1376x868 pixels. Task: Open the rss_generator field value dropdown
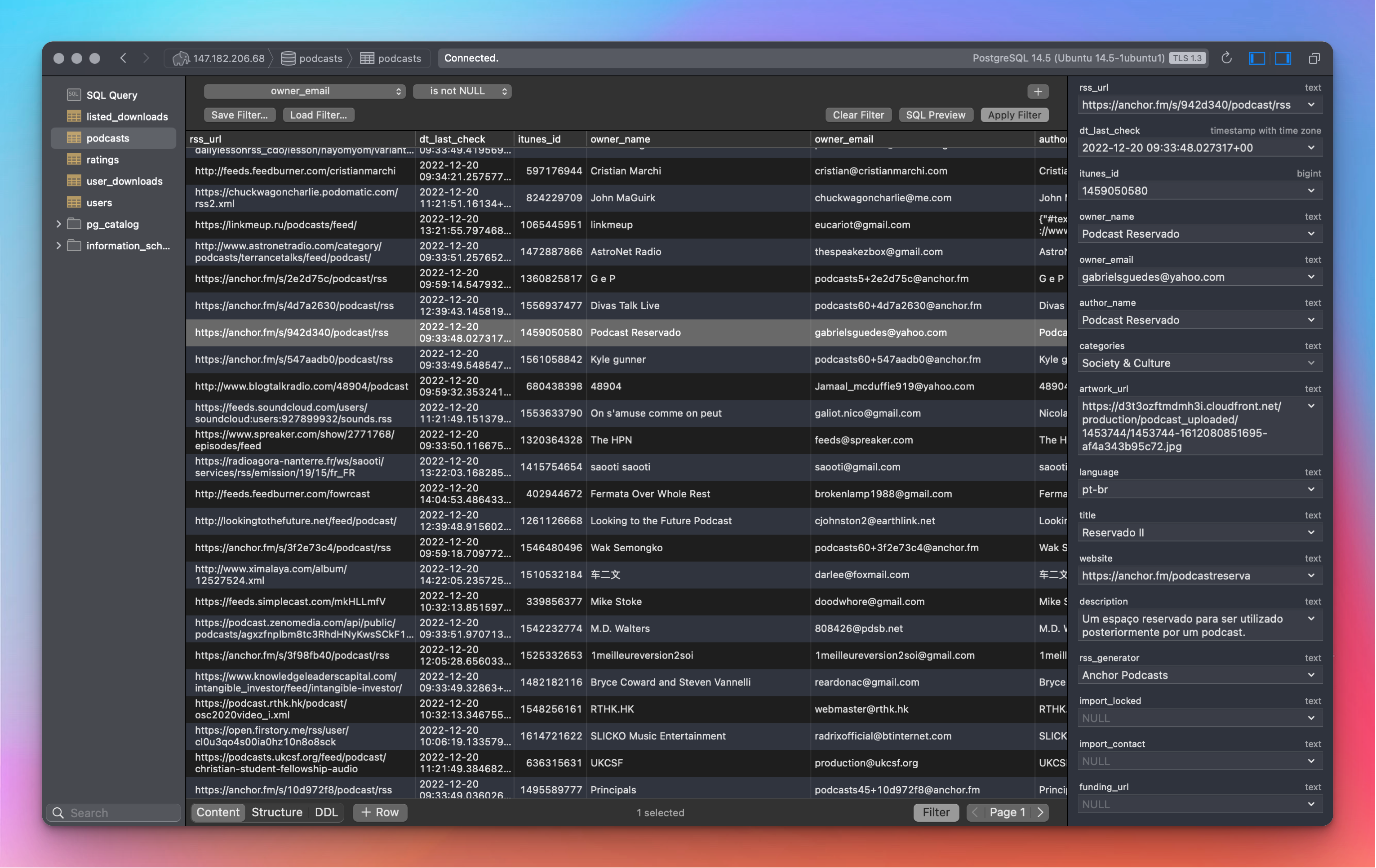click(x=1311, y=675)
